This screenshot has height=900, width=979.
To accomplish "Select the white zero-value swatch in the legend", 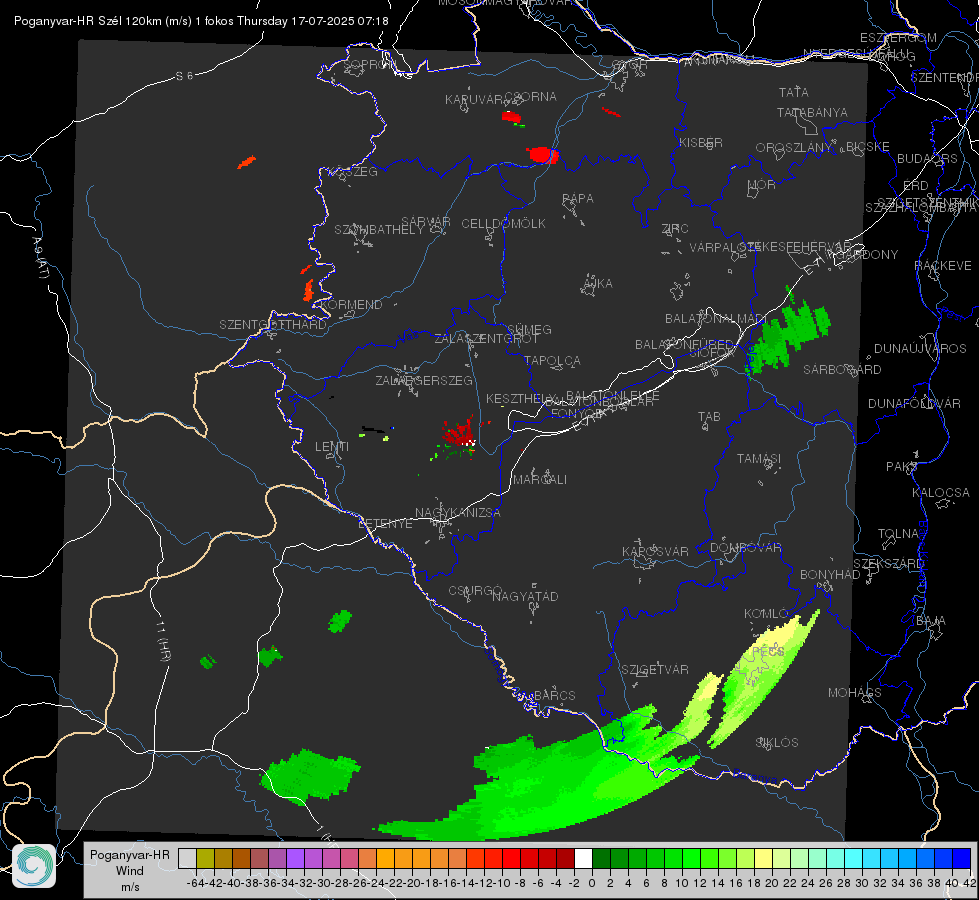I will point(583,859).
